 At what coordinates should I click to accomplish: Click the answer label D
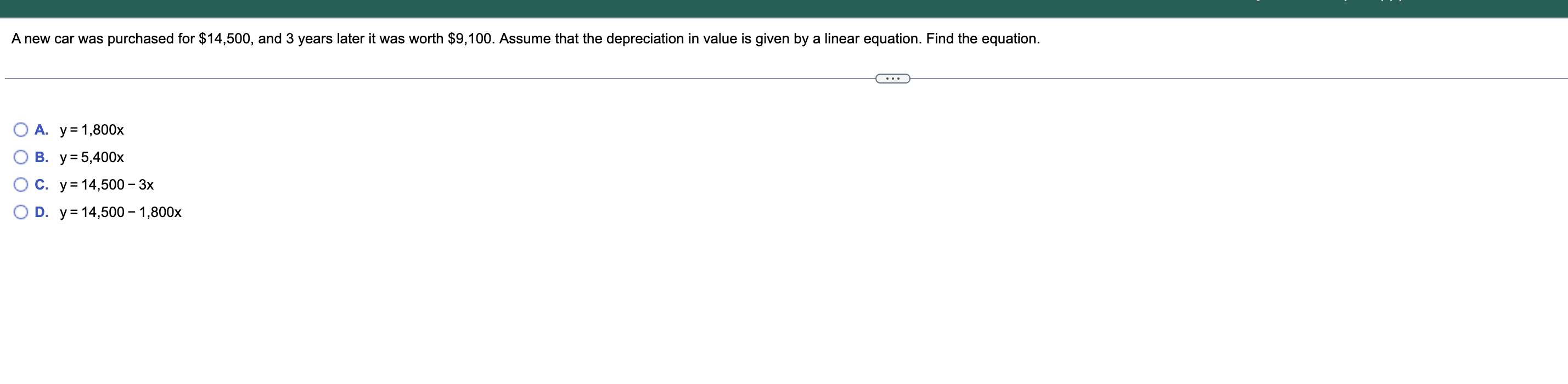[x=41, y=212]
